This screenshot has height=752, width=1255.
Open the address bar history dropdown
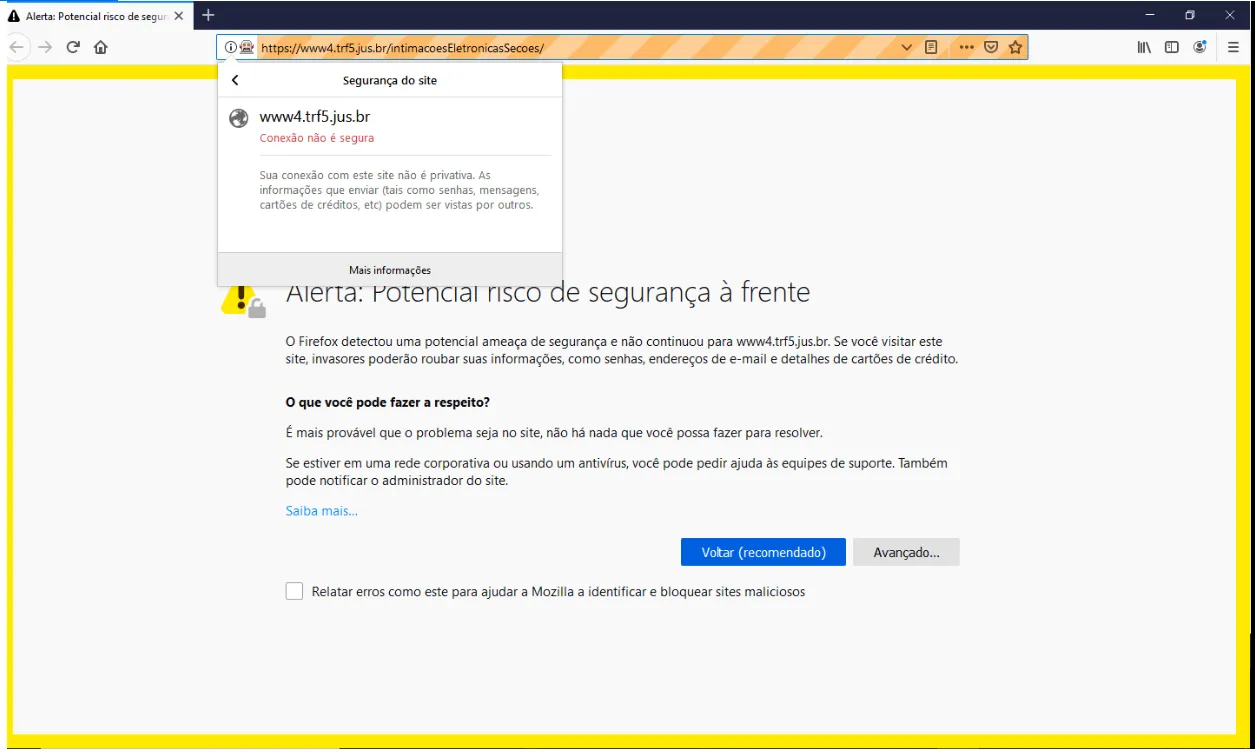pos(907,47)
